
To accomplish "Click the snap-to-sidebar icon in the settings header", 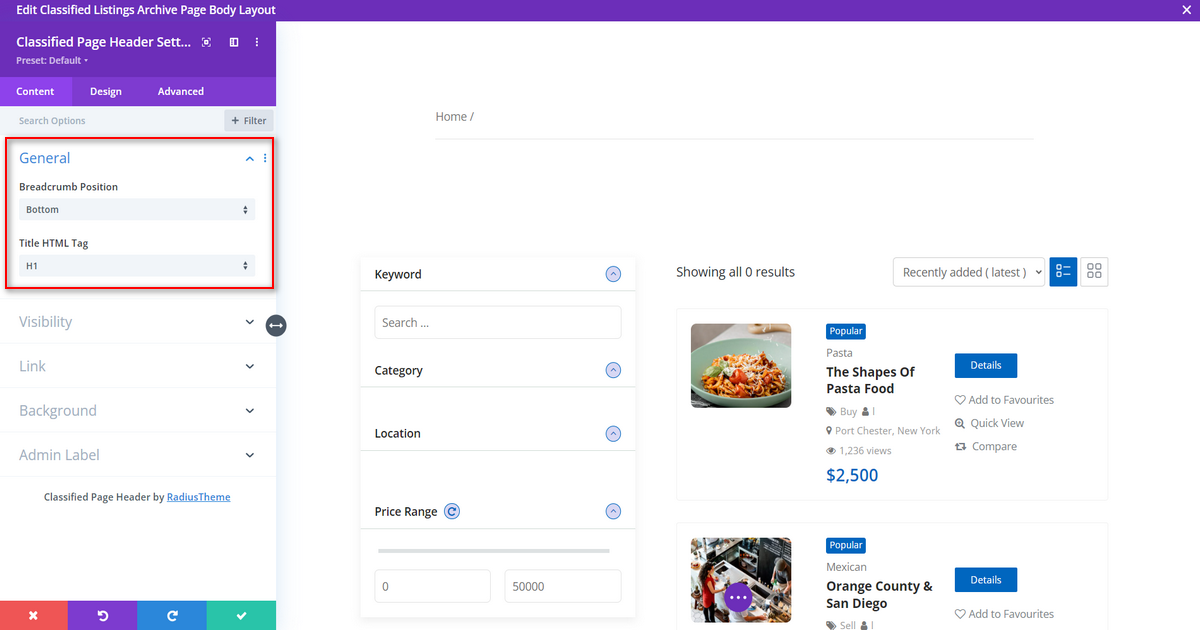I will click(234, 42).
